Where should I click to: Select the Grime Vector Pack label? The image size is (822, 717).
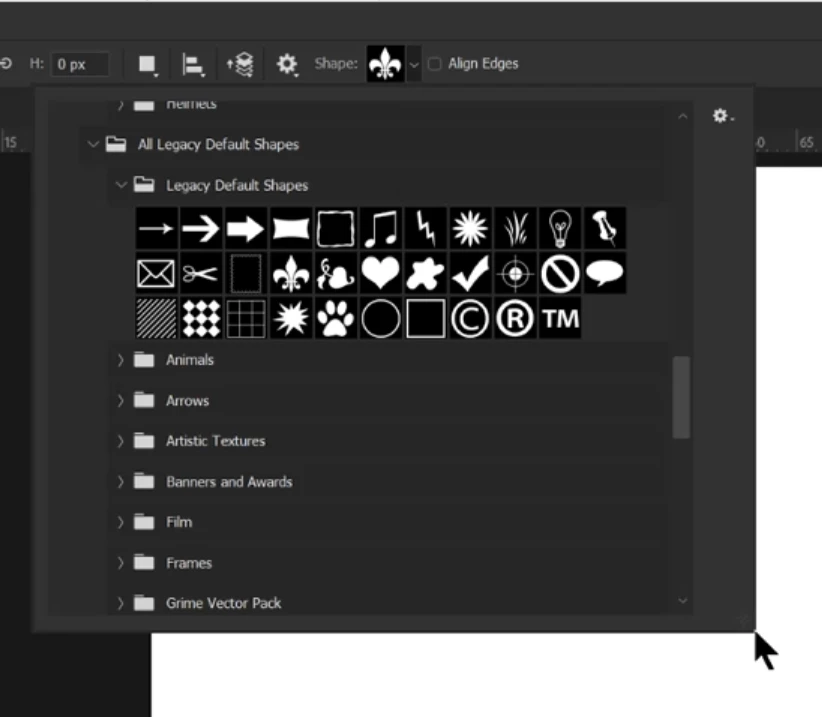coord(223,603)
